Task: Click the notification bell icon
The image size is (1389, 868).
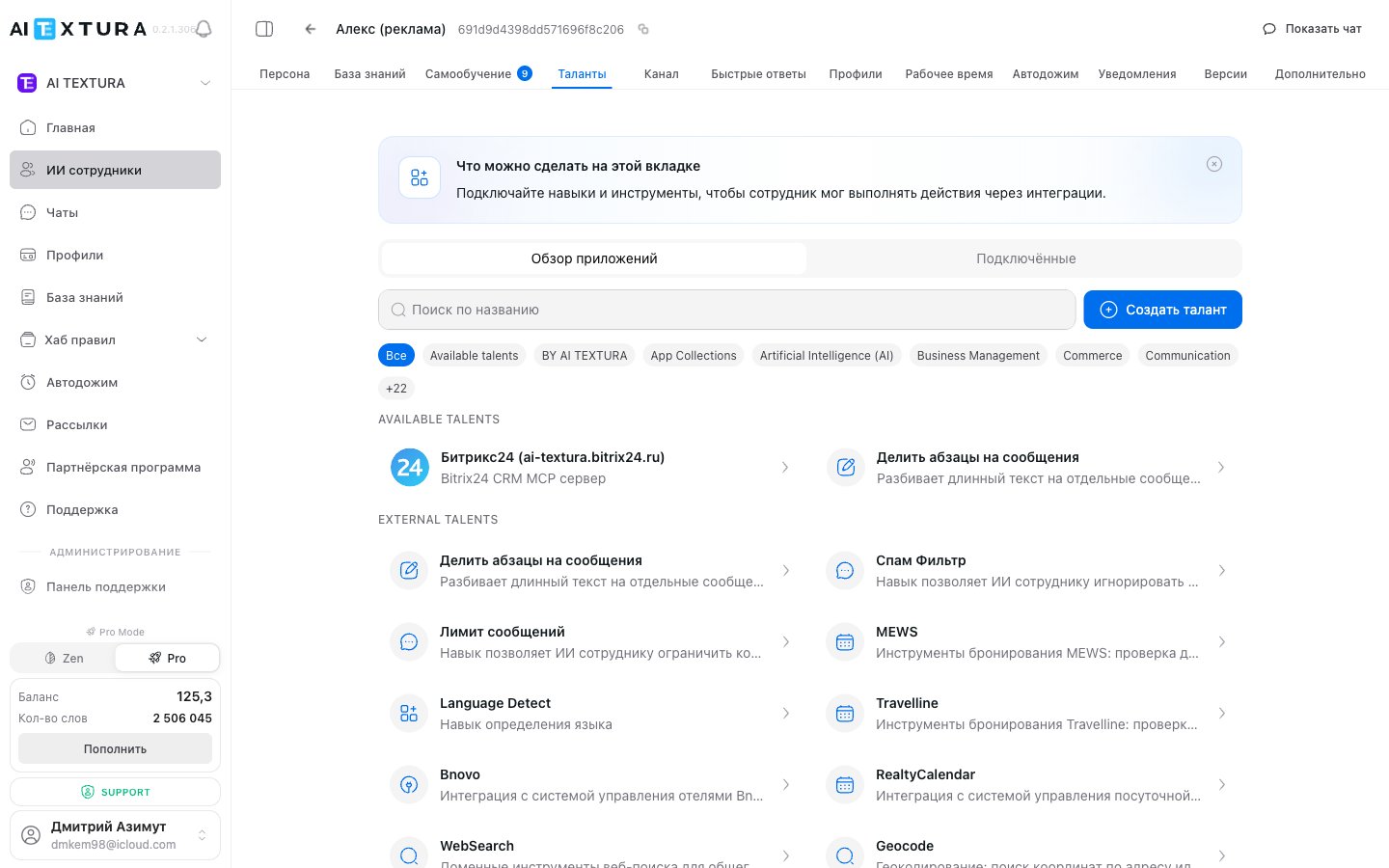Action: pos(204,29)
